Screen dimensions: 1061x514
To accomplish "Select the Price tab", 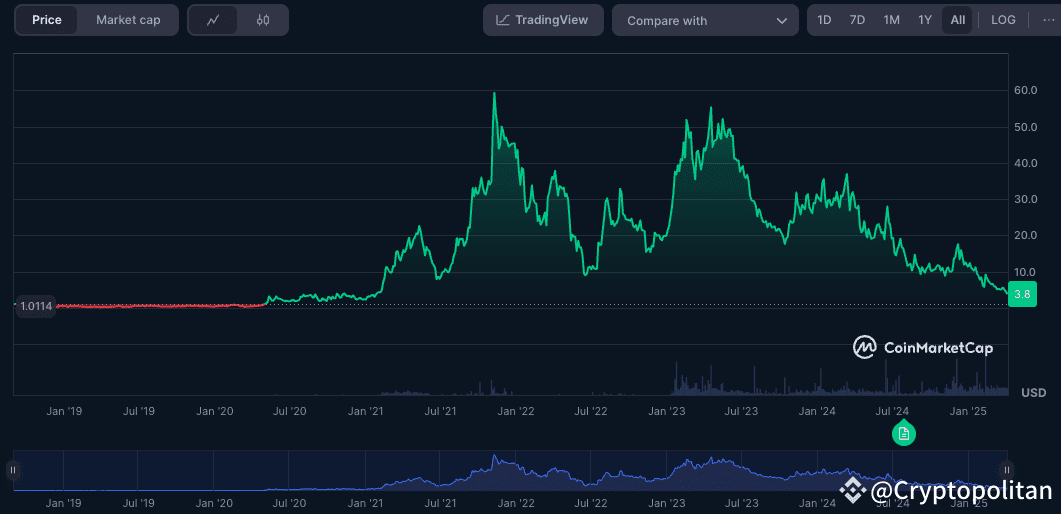I will pos(47,20).
